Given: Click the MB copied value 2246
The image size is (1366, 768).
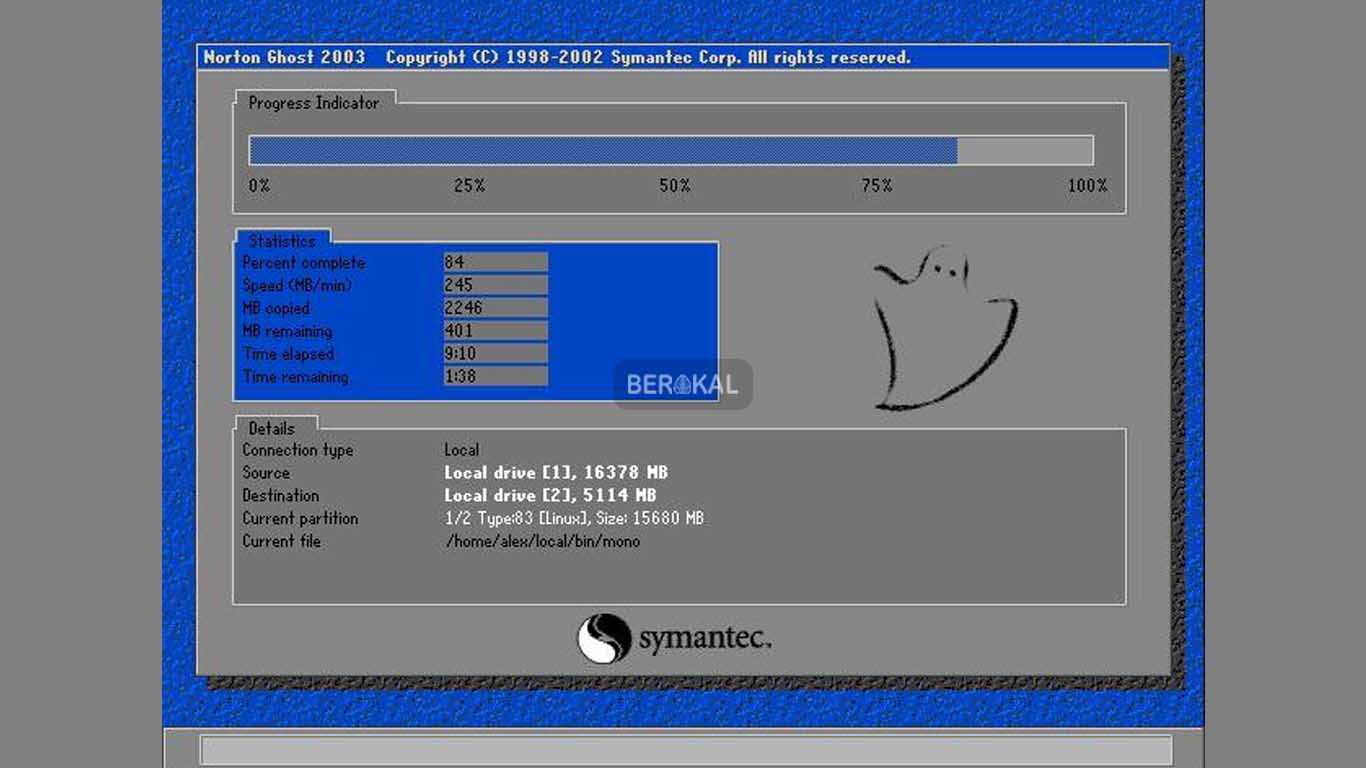Looking at the screenshot, I should (495, 308).
